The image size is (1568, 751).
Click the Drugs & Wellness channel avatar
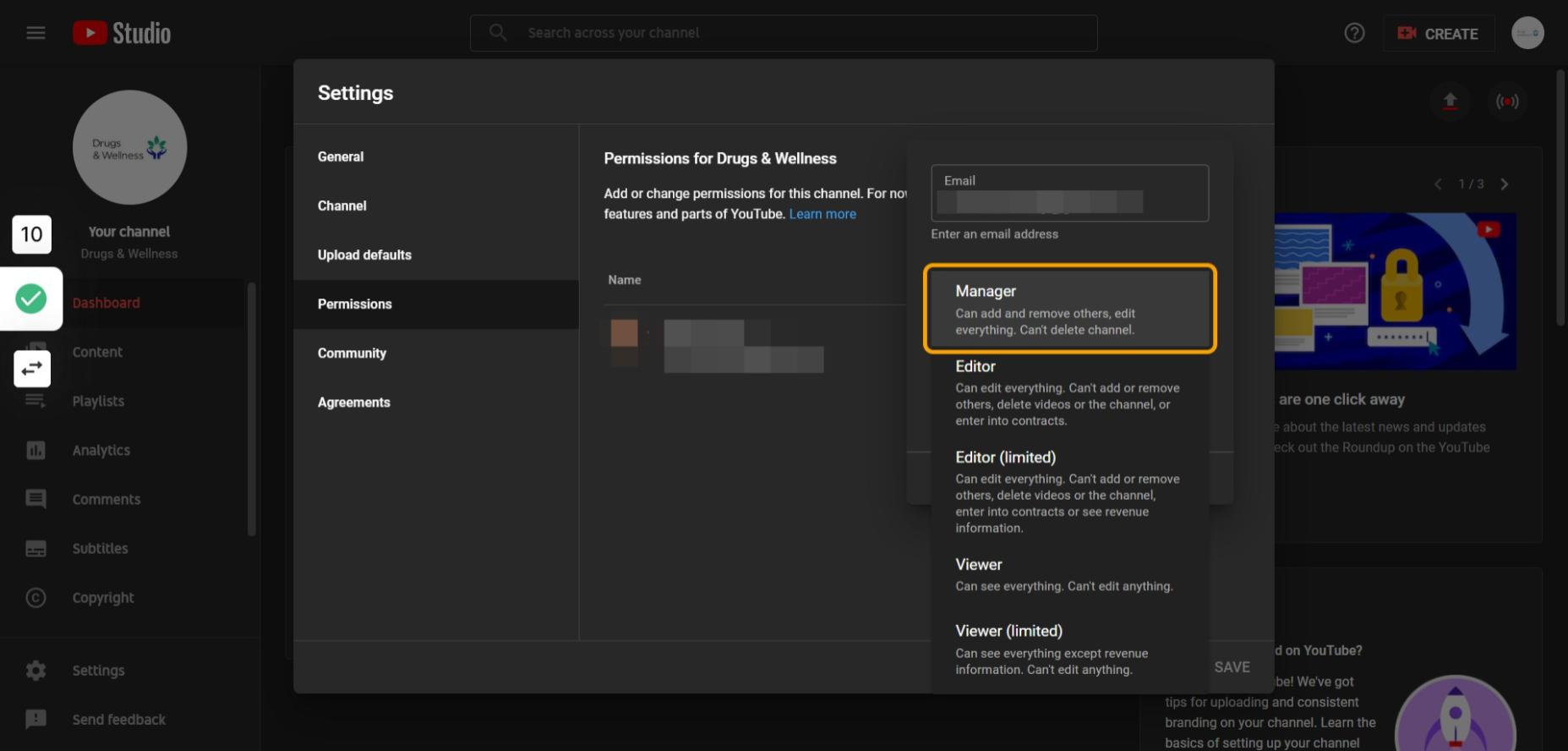(129, 147)
